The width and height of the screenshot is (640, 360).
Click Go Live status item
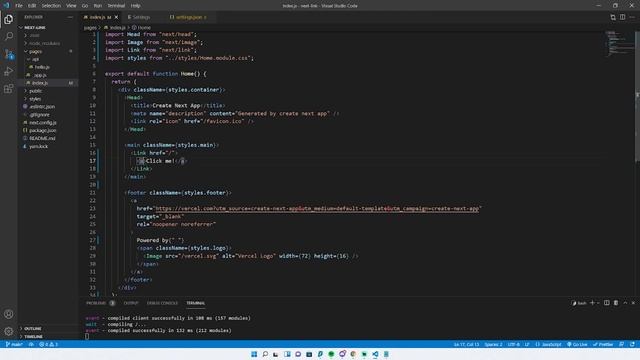click(x=577, y=344)
